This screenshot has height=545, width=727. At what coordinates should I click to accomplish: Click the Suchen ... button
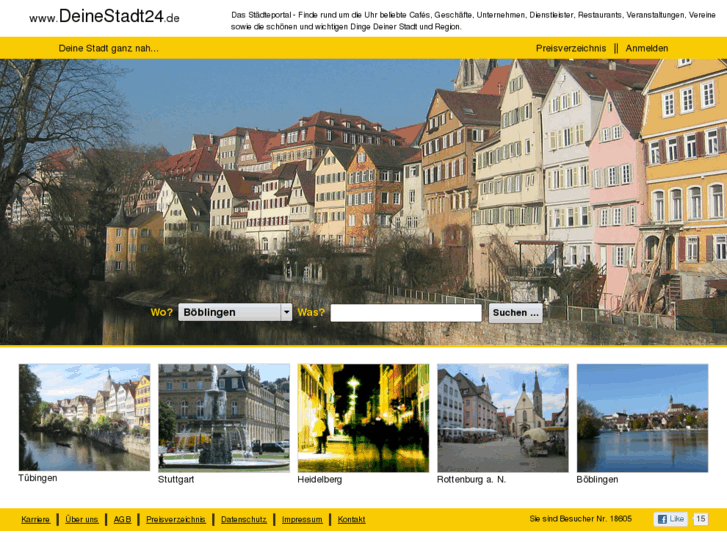516,313
